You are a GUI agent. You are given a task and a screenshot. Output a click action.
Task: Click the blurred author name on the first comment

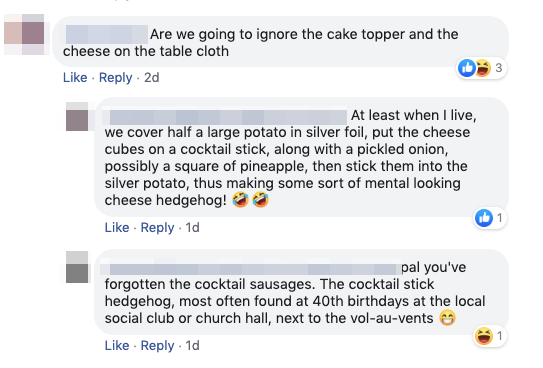[x=107, y=34]
